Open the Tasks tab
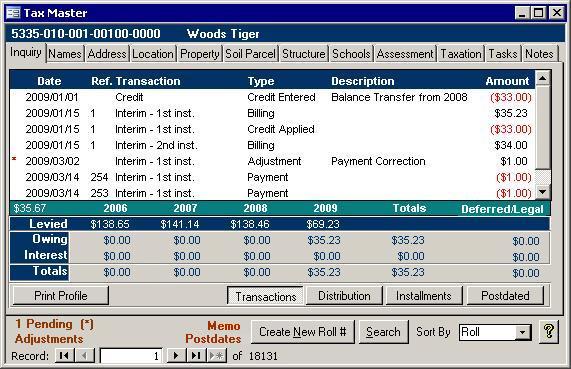 (503, 54)
